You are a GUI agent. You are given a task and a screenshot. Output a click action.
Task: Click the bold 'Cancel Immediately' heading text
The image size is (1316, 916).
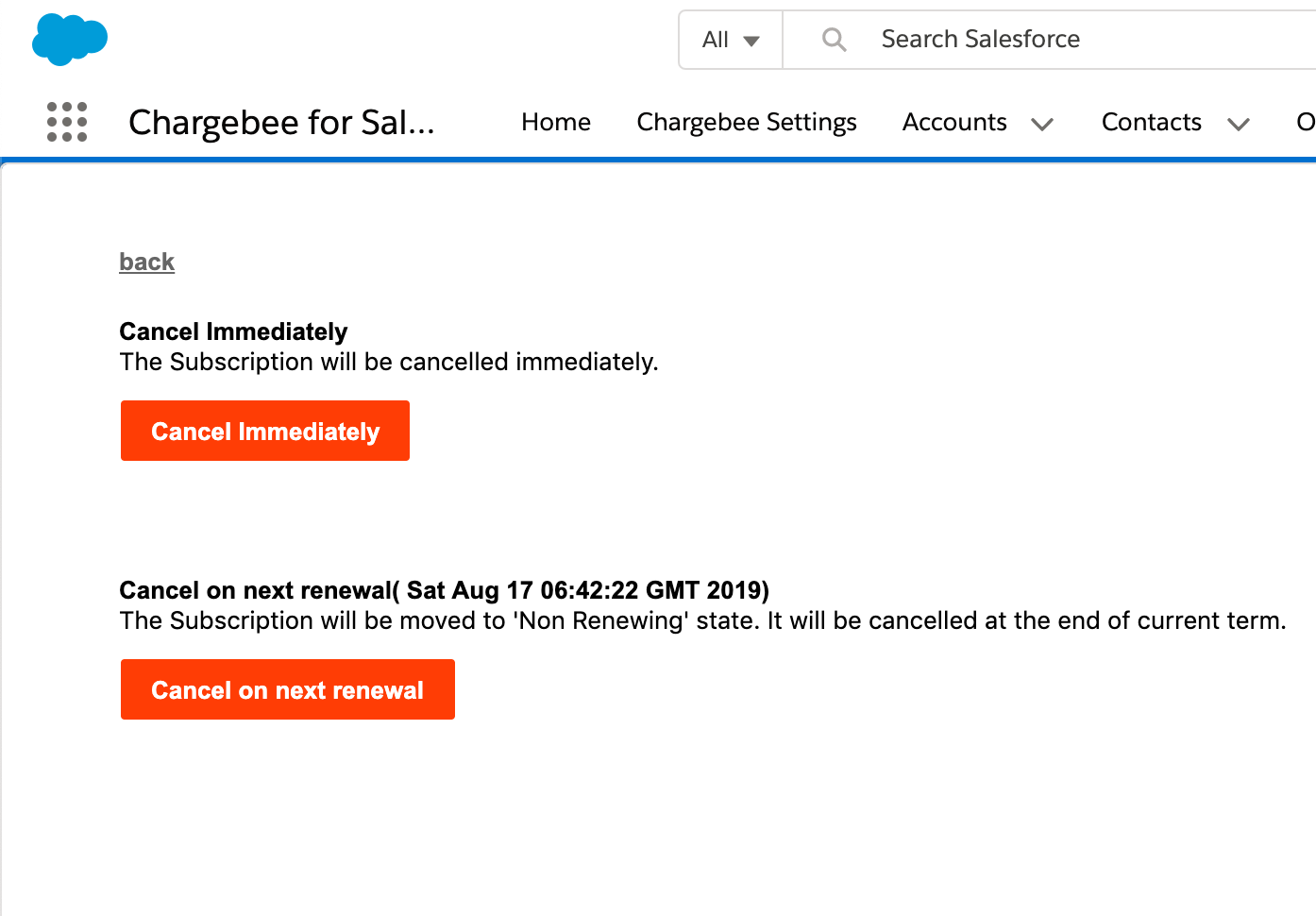233,331
